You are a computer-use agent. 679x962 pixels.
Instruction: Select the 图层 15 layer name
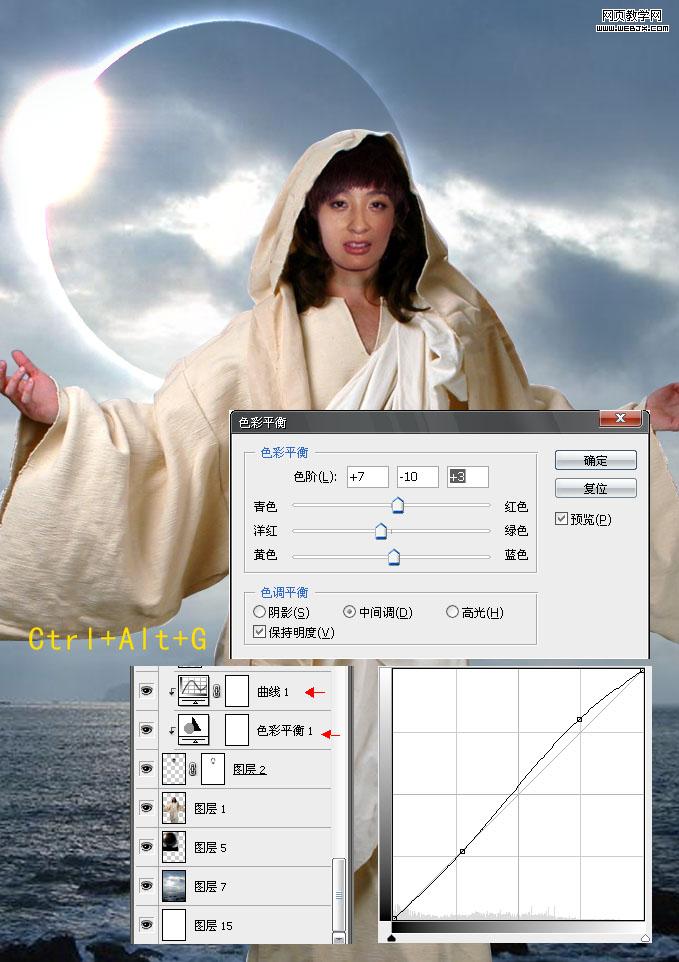point(213,925)
